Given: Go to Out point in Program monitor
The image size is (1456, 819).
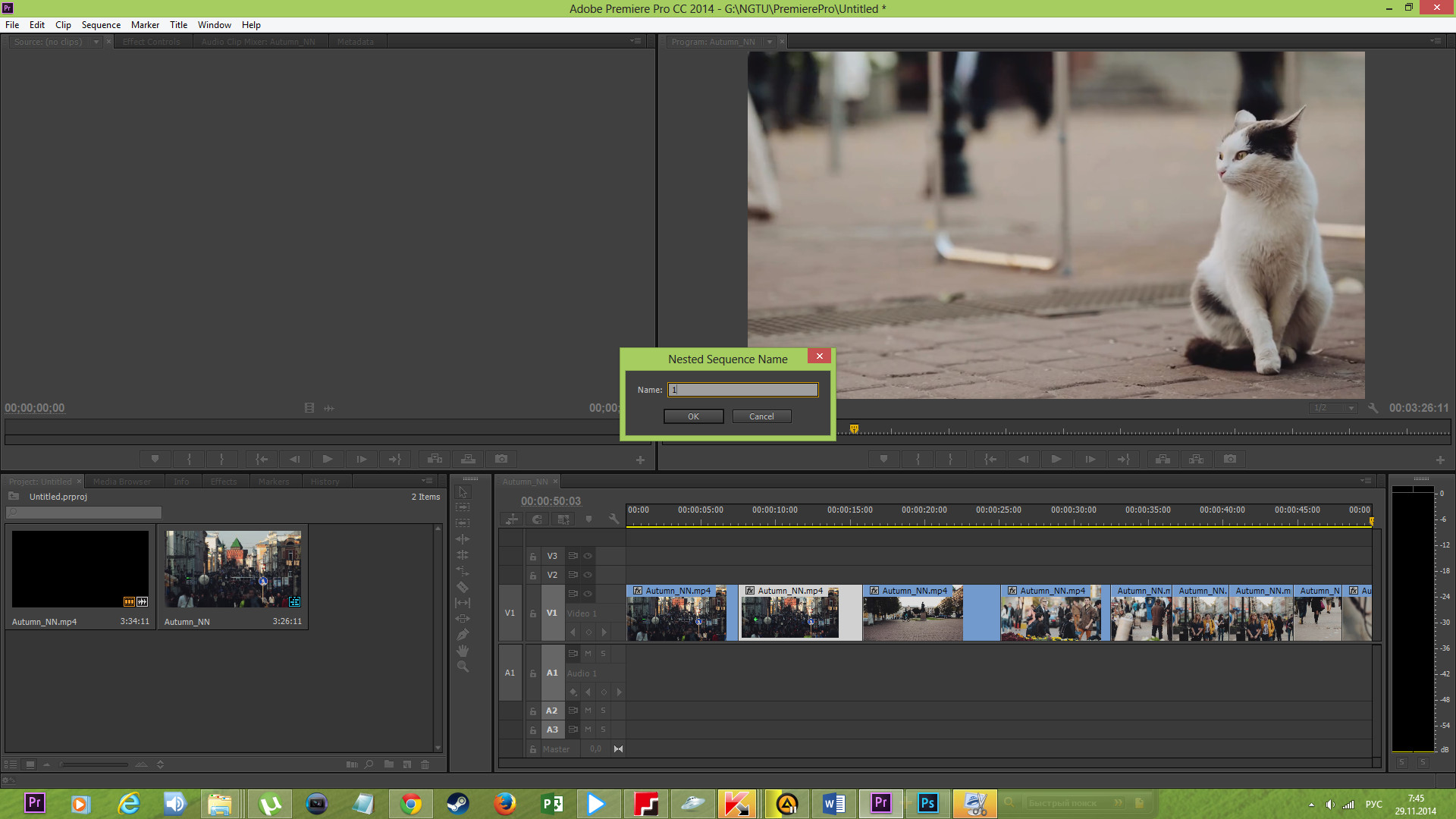Looking at the screenshot, I should [x=1124, y=459].
